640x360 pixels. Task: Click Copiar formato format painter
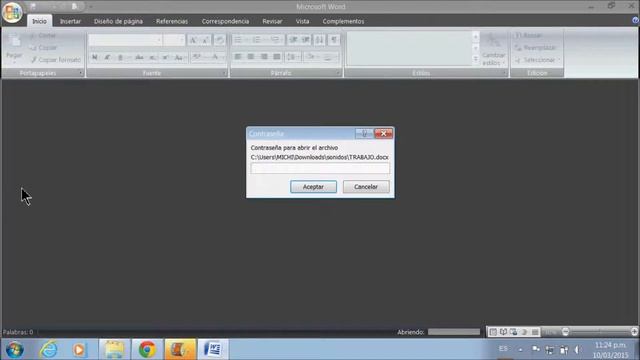[x=55, y=60]
